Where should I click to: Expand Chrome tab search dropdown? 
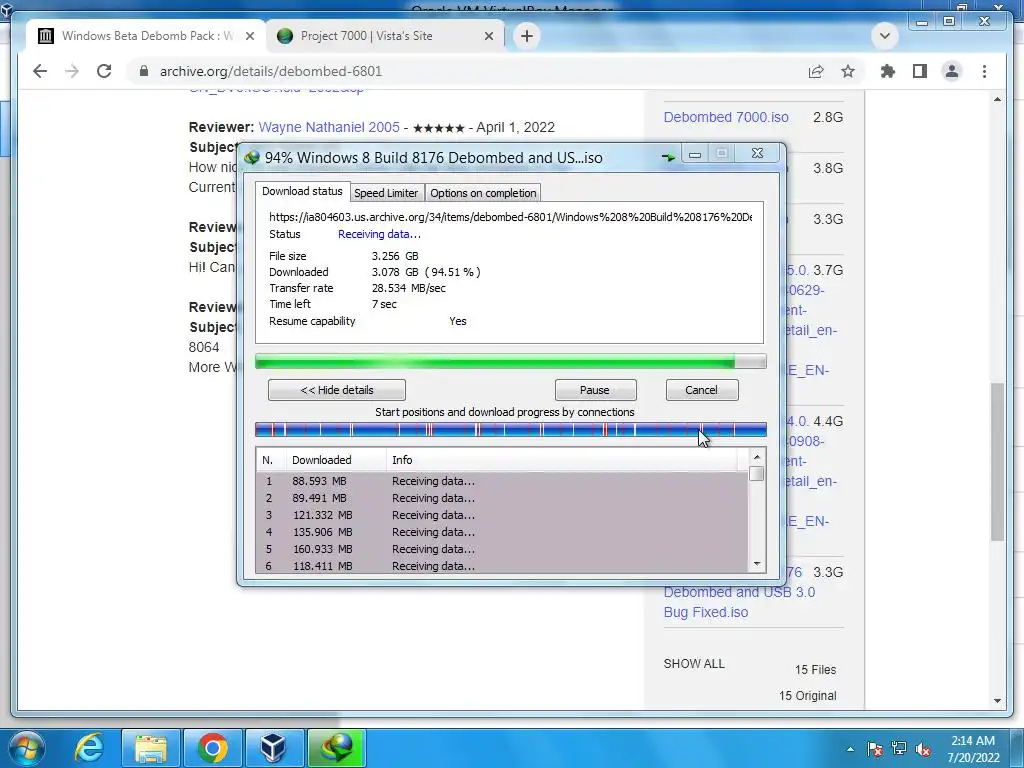(885, 35)
